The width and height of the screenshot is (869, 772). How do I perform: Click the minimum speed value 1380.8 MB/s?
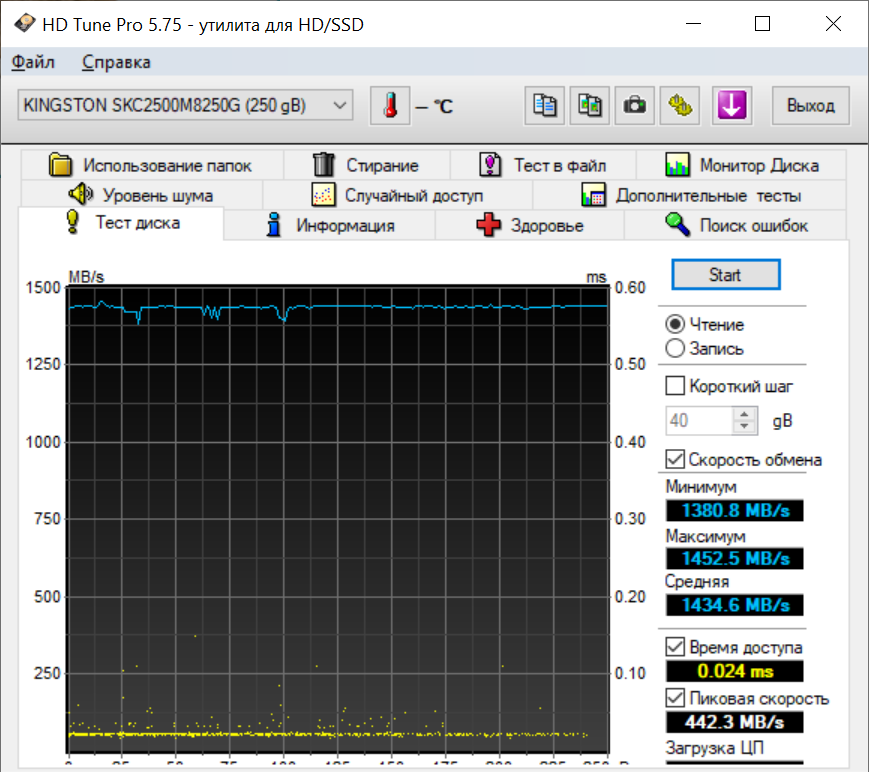click(x=735, y=510)
